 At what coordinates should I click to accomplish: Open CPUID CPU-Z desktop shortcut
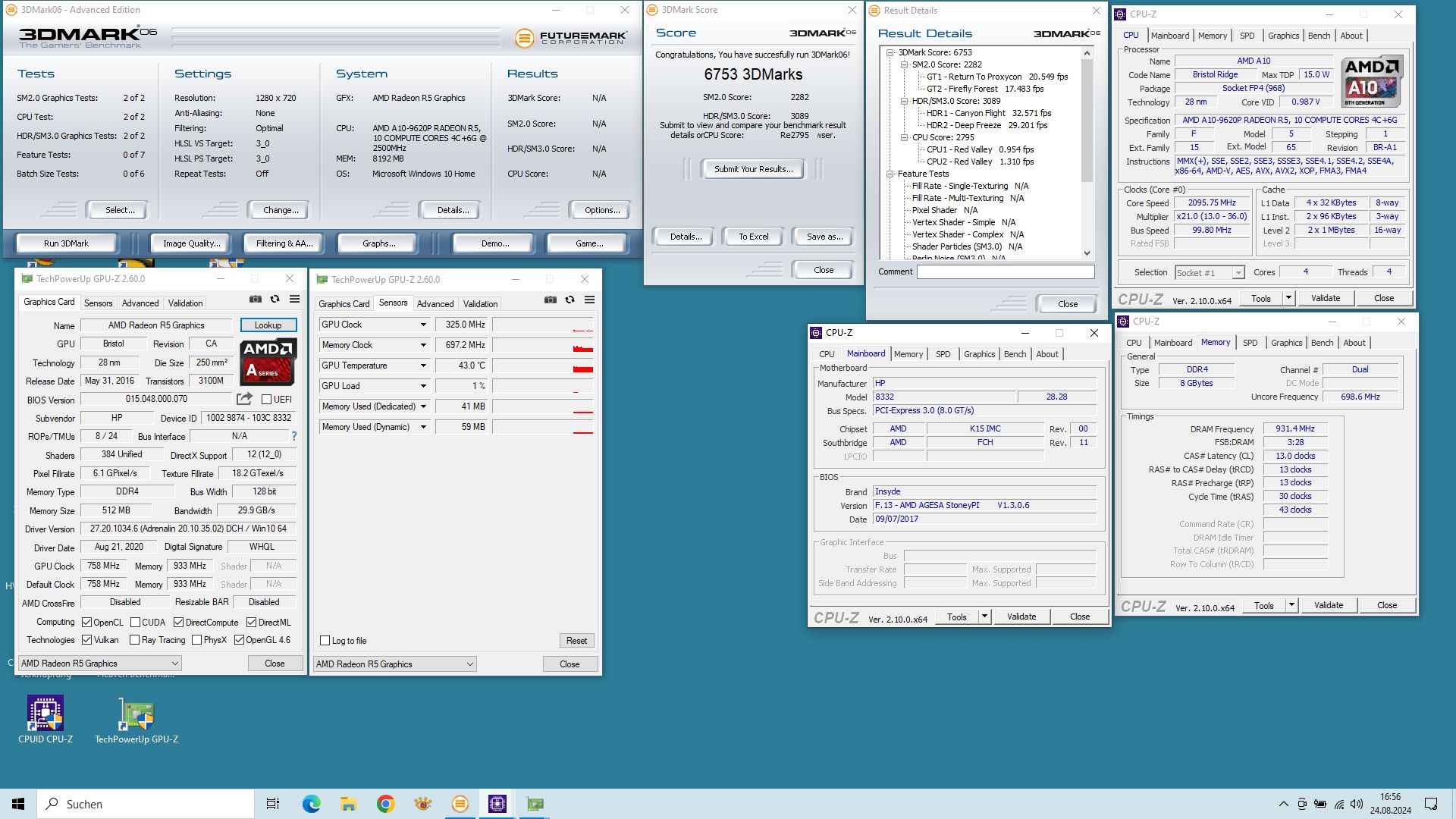click(x=45, y=720)
